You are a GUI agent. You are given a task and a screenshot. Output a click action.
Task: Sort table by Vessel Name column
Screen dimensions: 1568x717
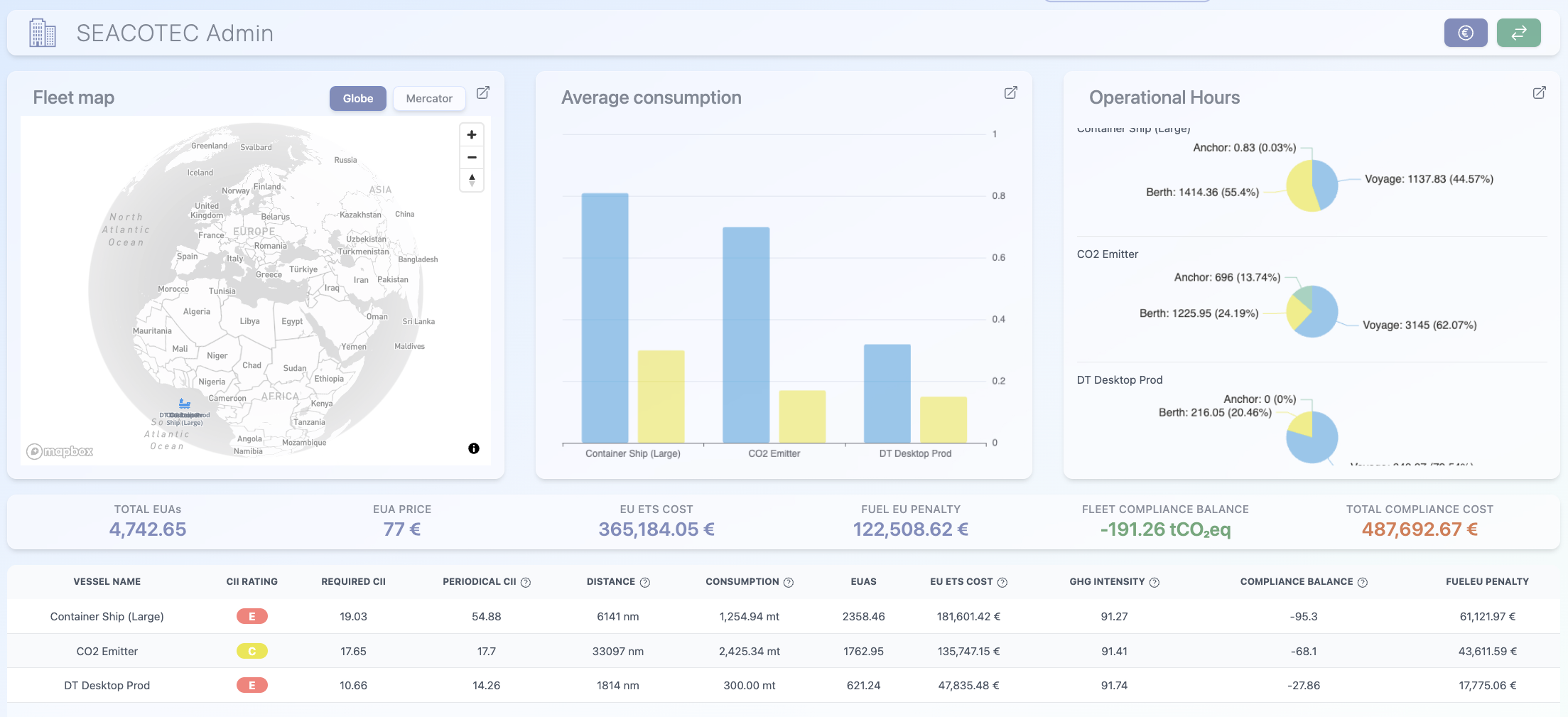[x=107, y=581]
